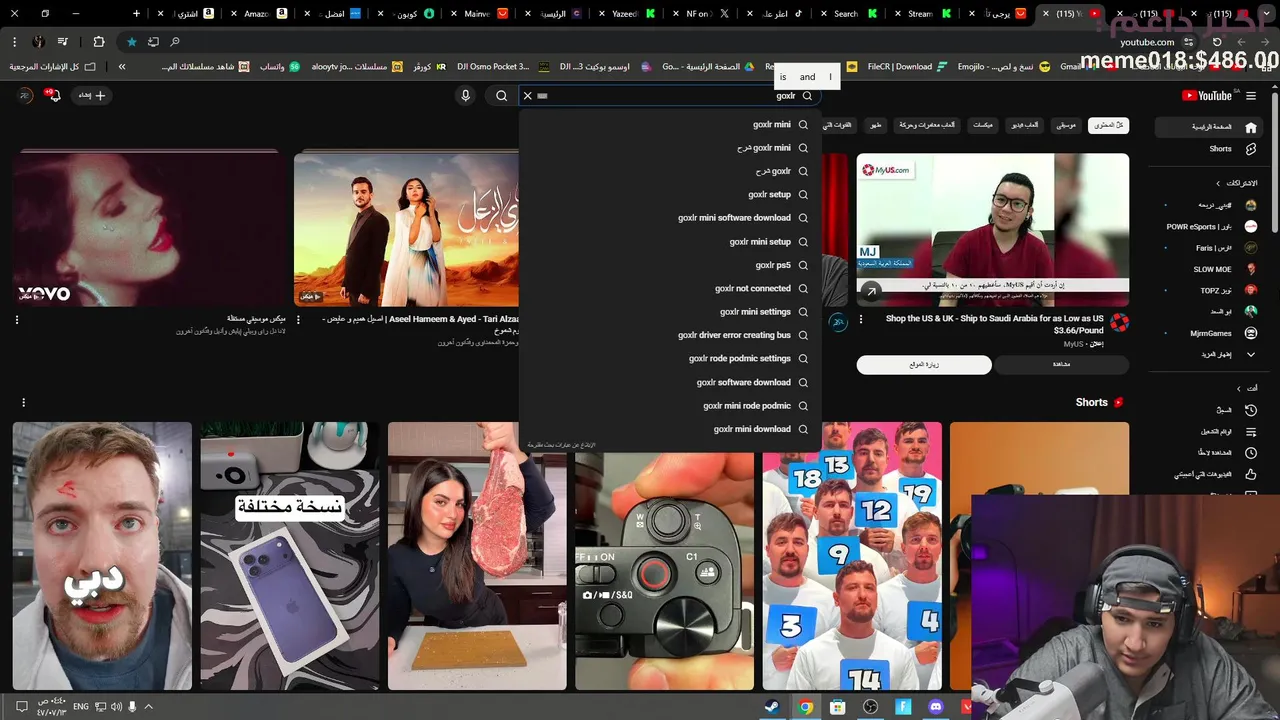1280x720 pixels.
Task: Open the watch later clock icon
Action: (1250, 452)
